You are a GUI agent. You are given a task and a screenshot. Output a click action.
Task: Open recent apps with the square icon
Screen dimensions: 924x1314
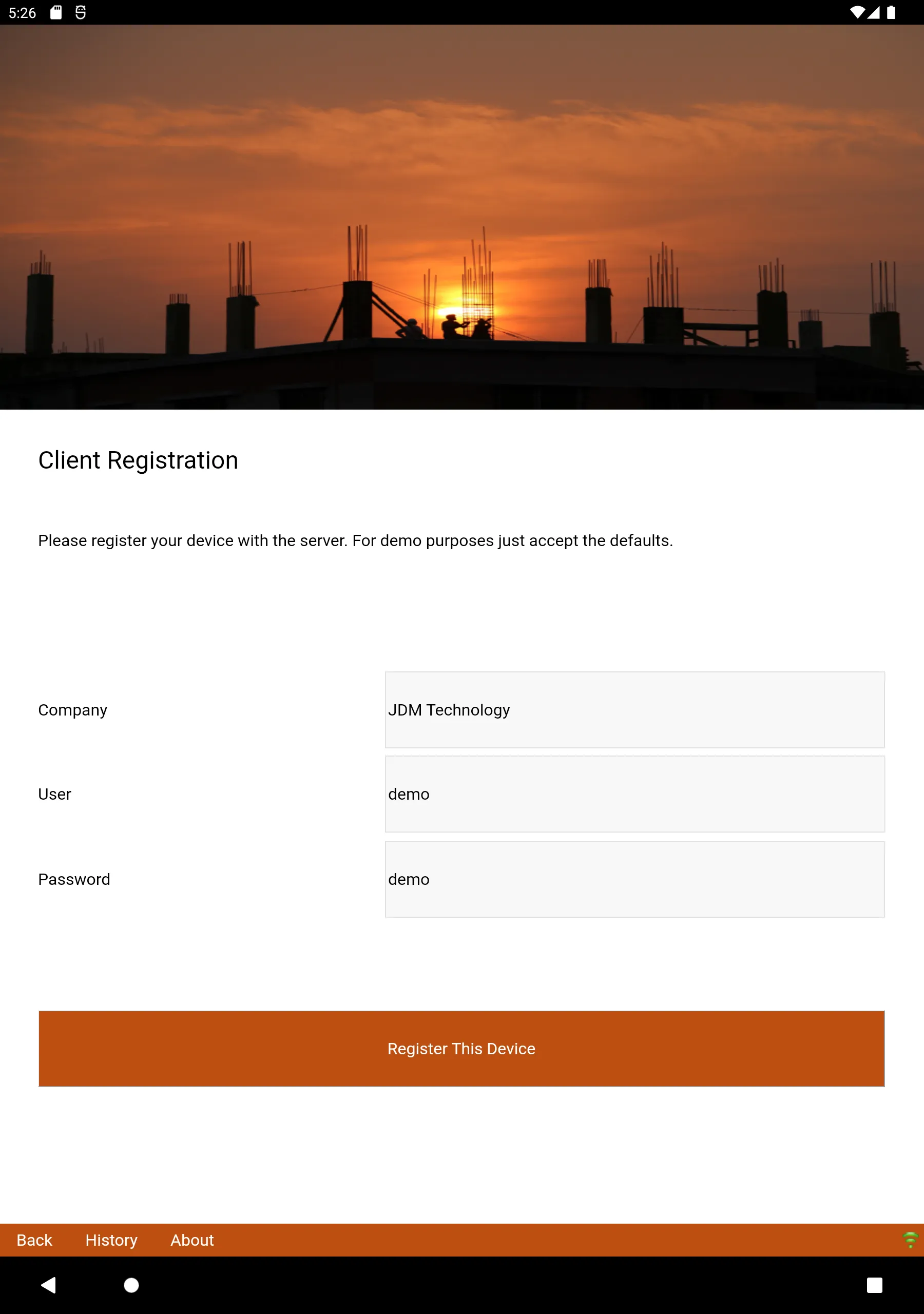pos(874,1285)
